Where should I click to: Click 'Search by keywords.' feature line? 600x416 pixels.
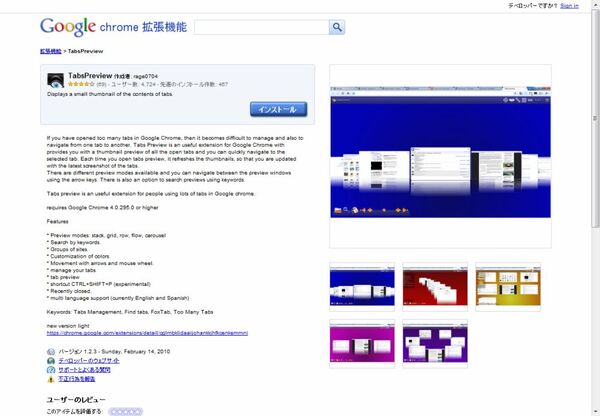74,242
